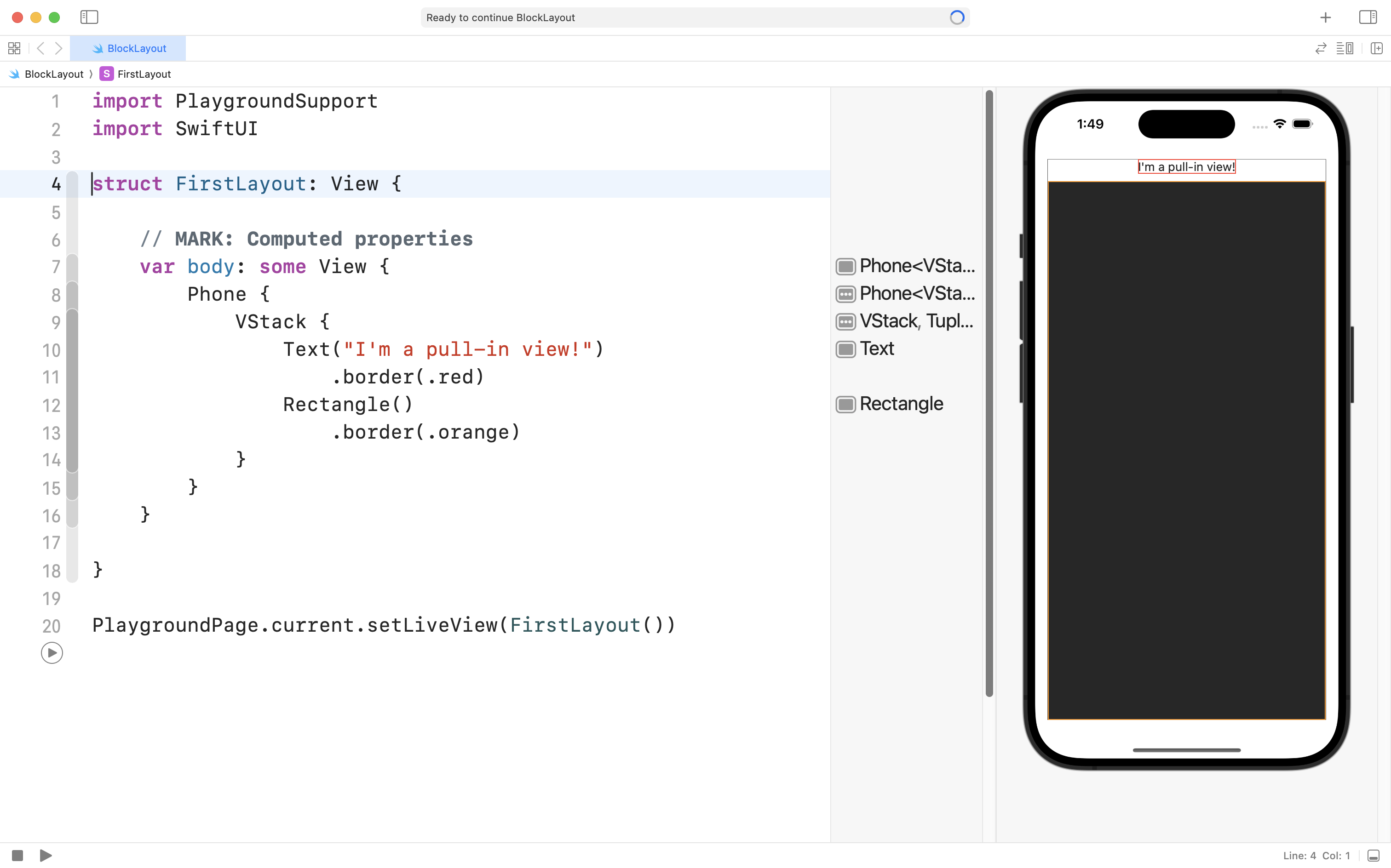Open BlockLayout breadcrumb path menu
Image resolution: width=1391 pixels, height=868 pixels.
(53, 74)
